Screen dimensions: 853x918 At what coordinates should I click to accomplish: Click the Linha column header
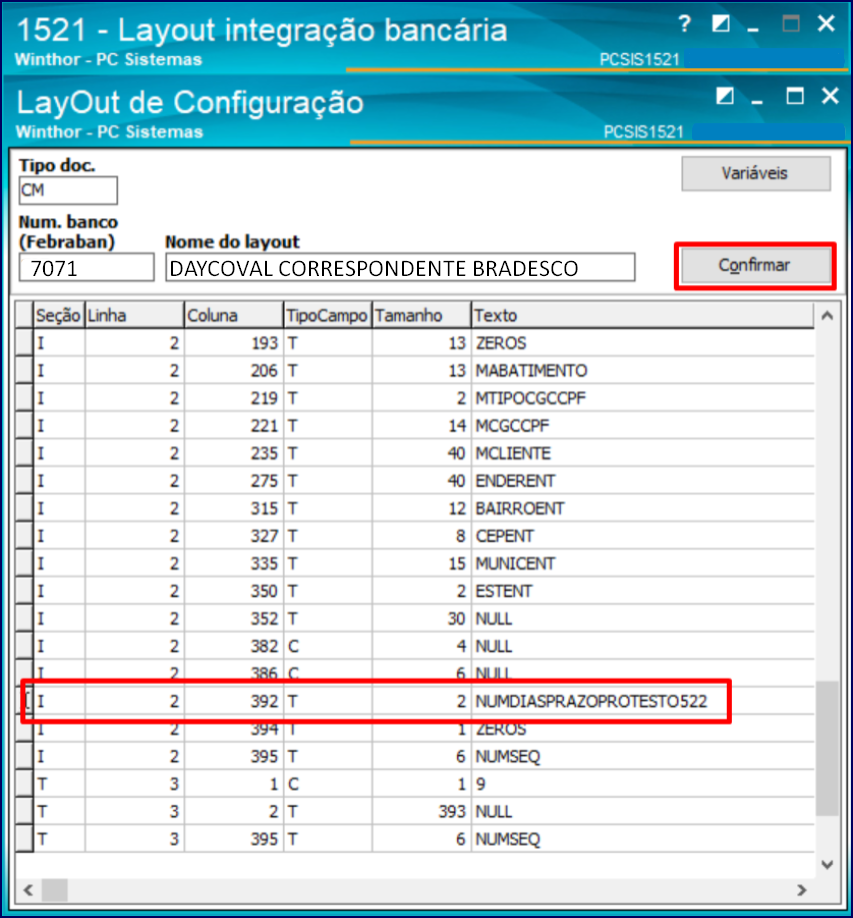coord(135,316)
